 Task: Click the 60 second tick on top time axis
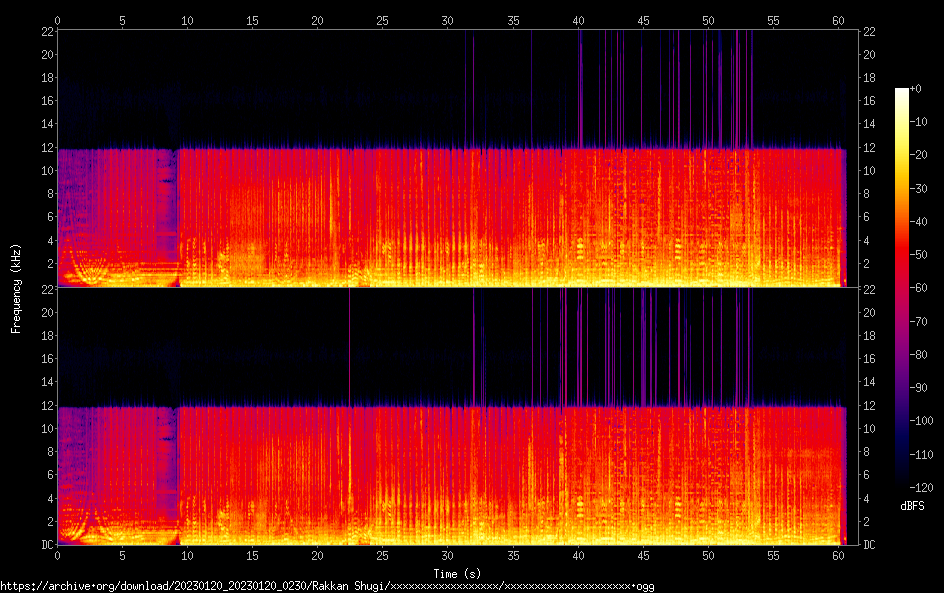(x=838, y=20)
